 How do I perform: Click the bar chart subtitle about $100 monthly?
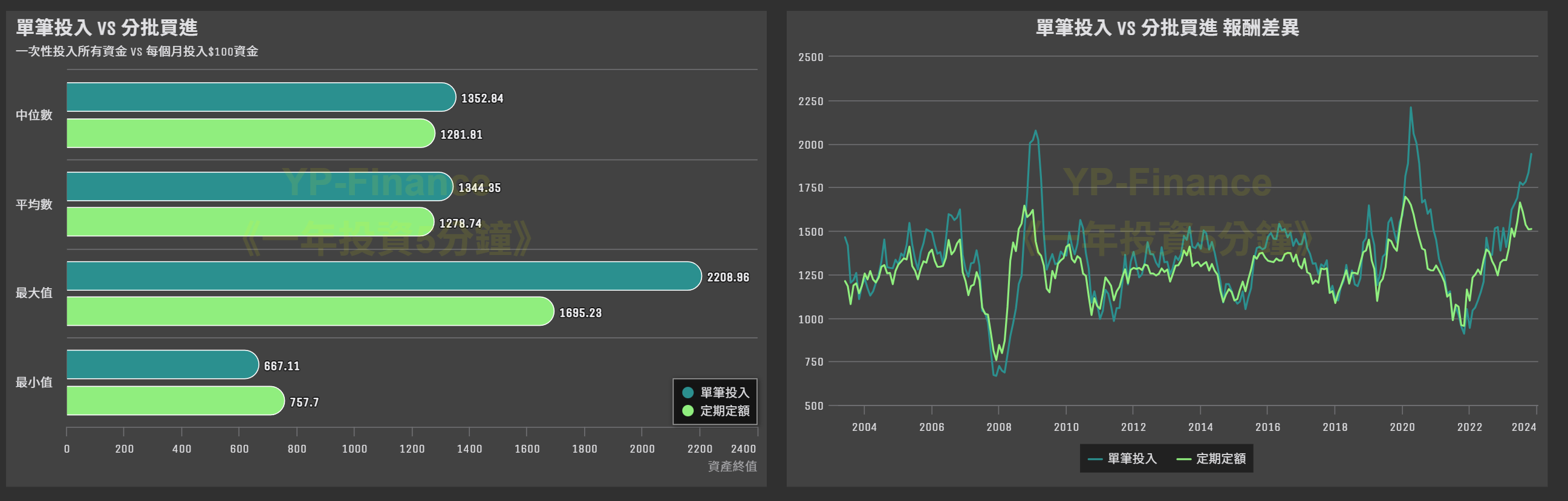(137, 52)
